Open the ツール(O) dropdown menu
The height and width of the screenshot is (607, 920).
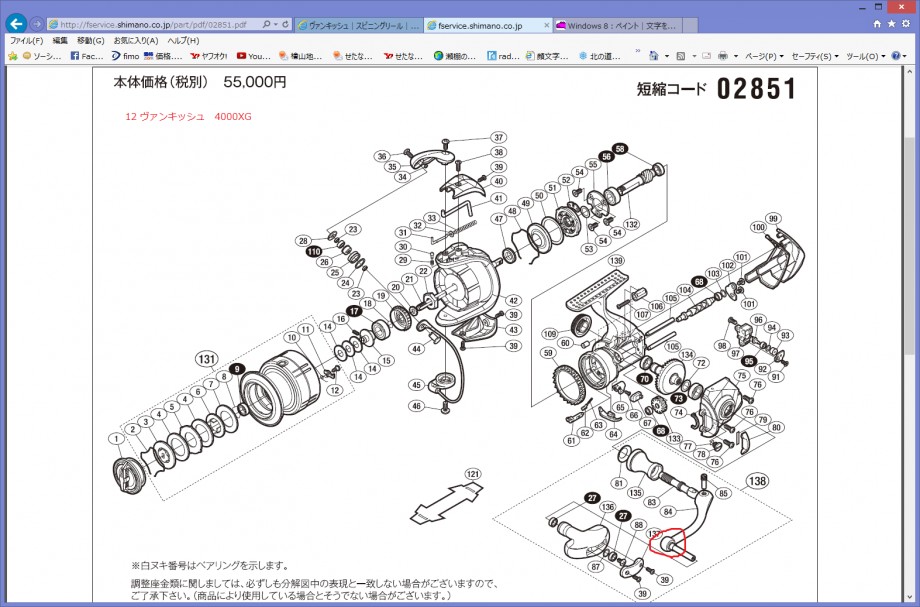865,56
